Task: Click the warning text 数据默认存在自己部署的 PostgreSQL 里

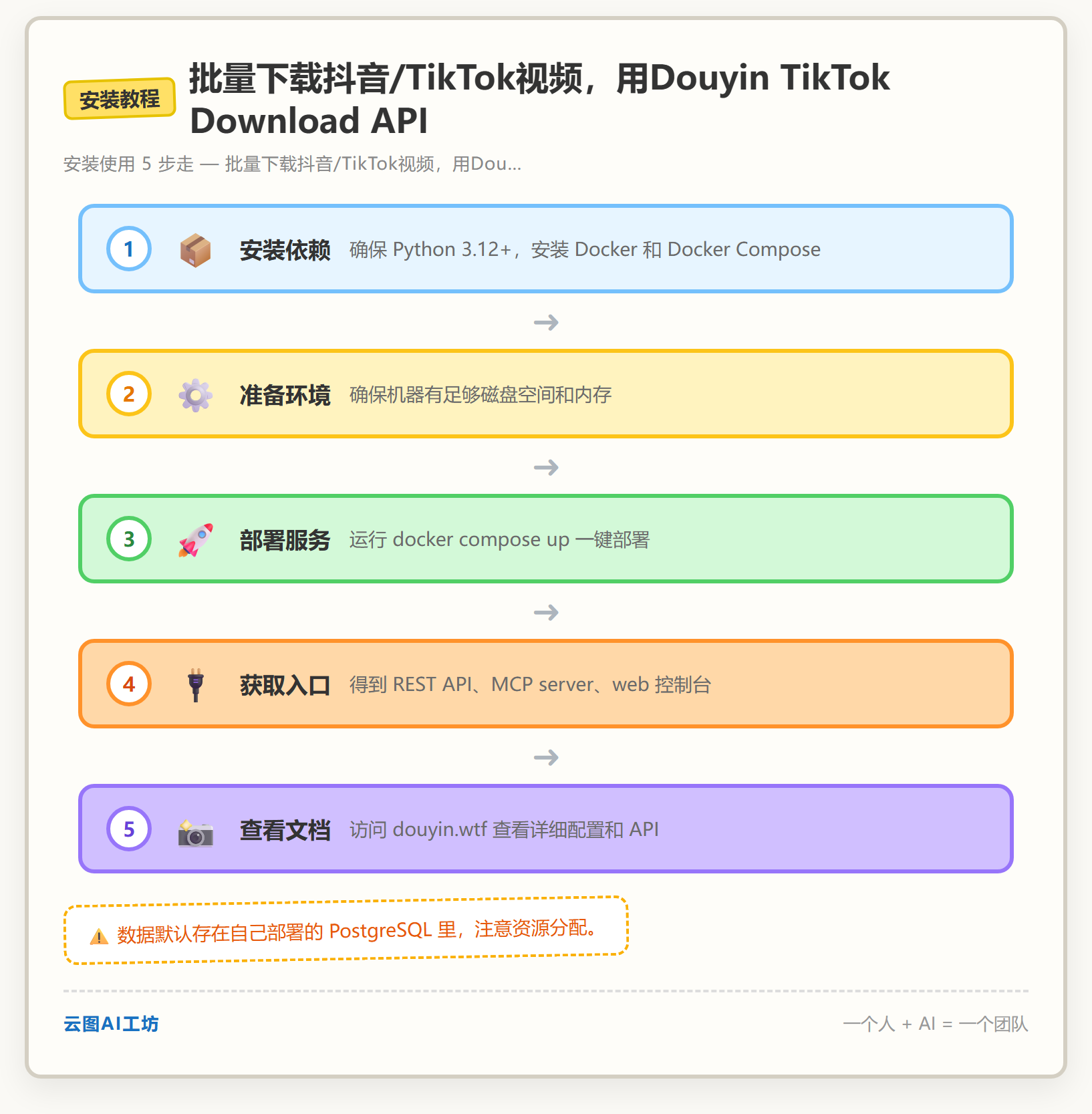Action: pos(356,930)
